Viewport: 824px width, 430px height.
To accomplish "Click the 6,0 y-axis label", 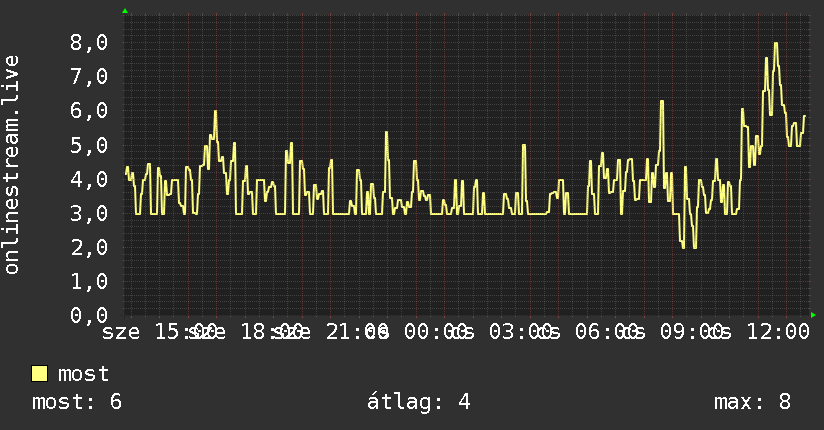I will 89,111.
